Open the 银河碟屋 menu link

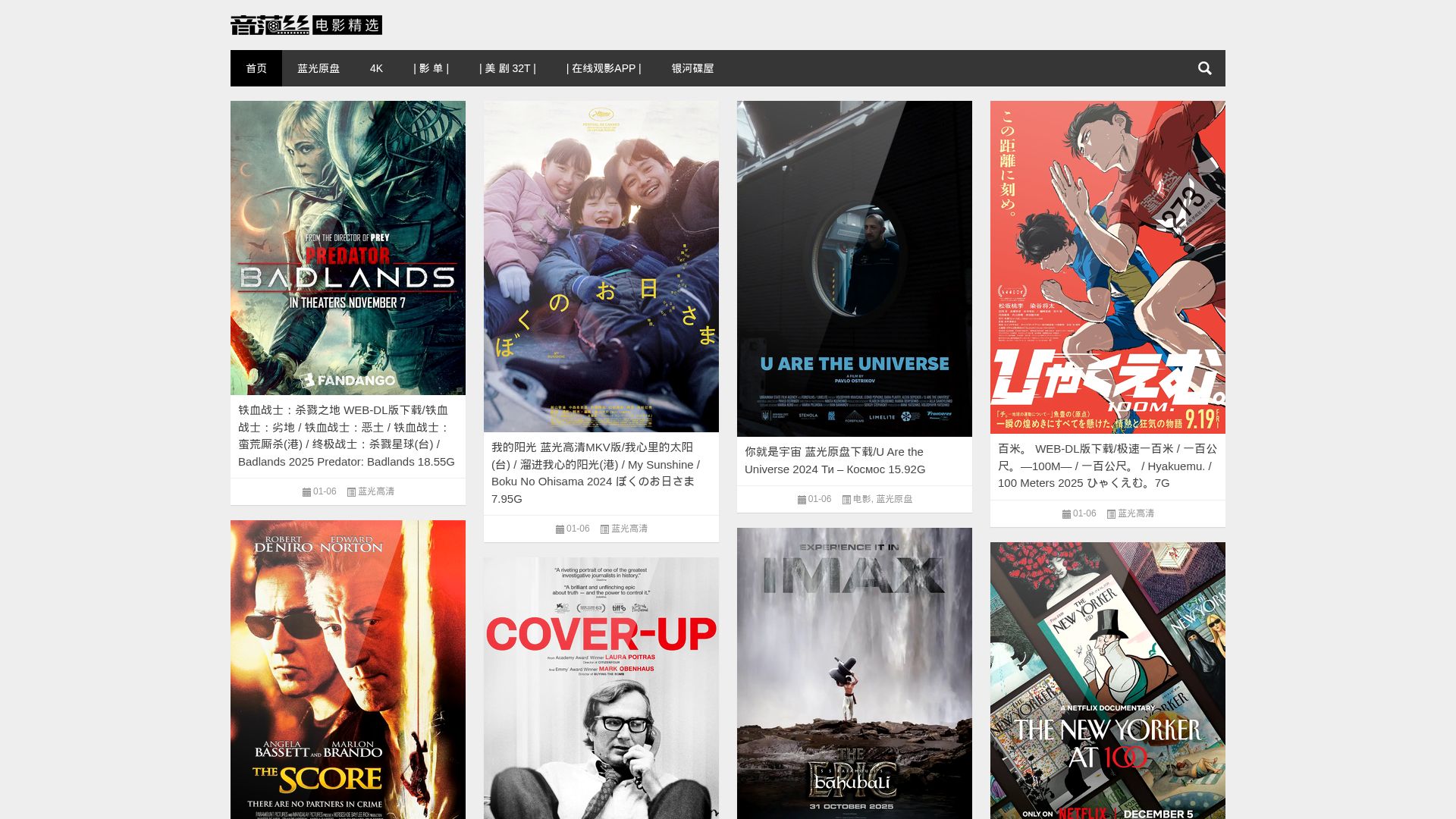click(692, 68)
